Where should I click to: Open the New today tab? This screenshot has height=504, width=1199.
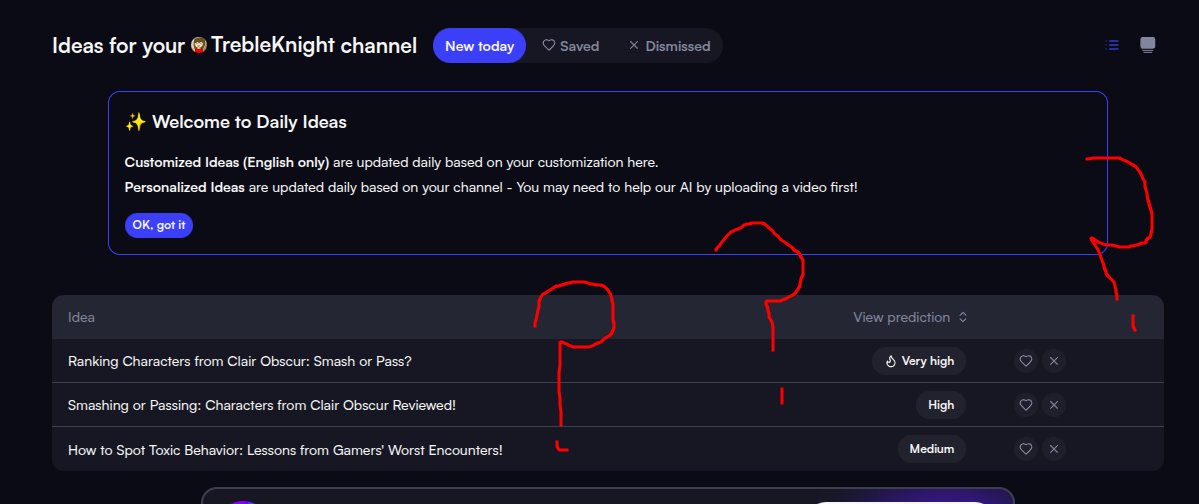click(479, 46)
